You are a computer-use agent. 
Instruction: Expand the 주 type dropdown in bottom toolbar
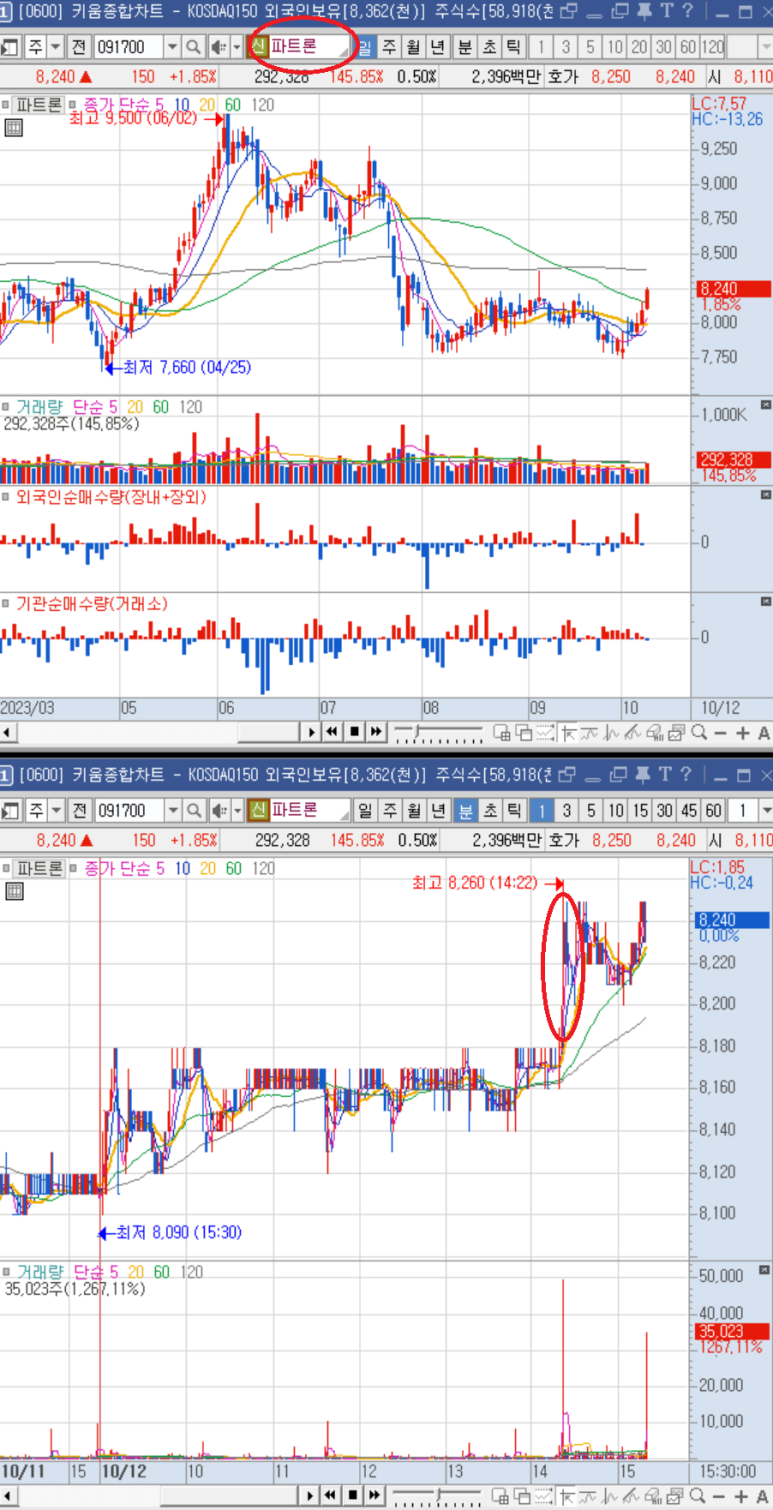click(55, 809)
